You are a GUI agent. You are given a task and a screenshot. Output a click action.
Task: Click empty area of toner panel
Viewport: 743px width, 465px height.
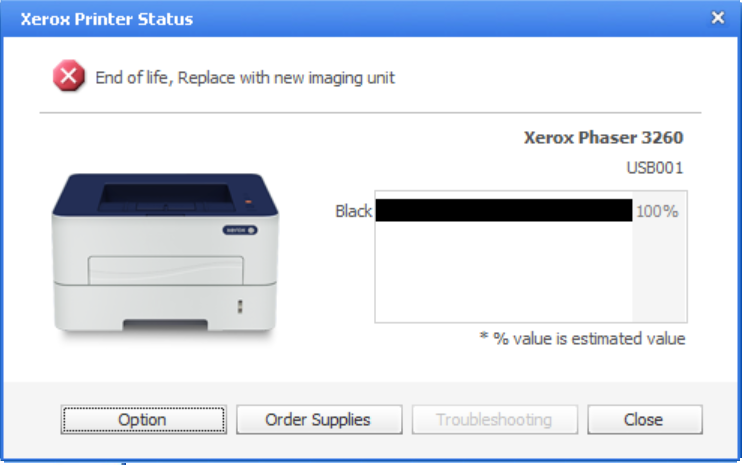tap(504, 272)
